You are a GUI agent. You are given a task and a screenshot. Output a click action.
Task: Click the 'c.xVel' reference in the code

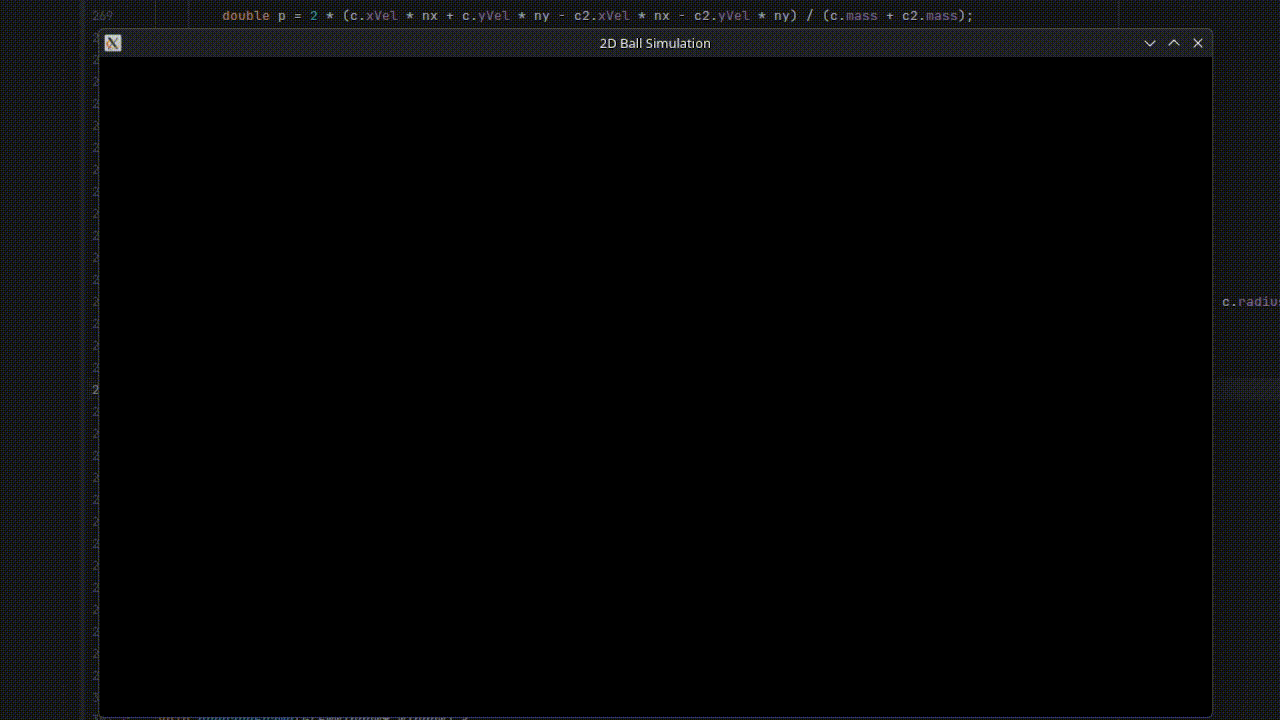click(374, 16)
